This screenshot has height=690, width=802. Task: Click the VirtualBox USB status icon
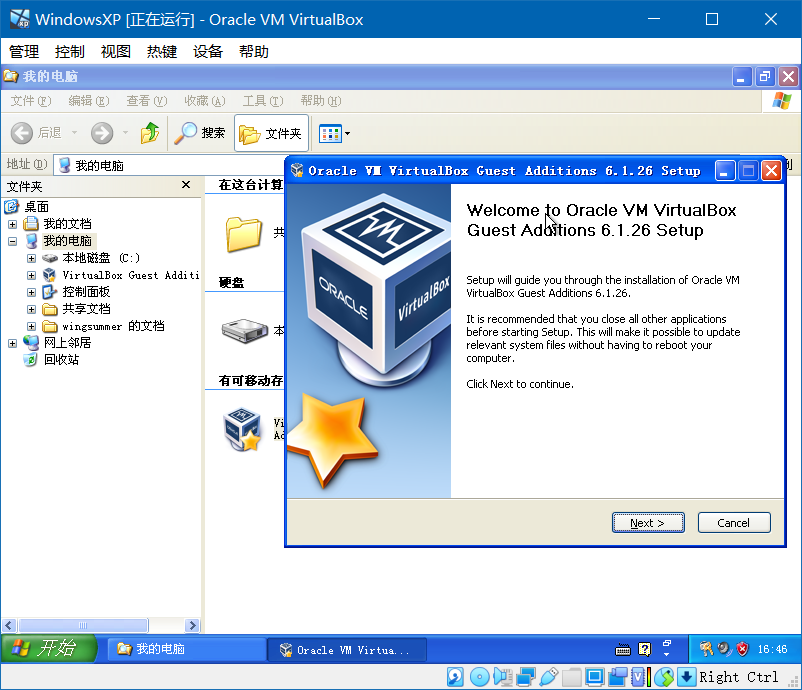coord(549,677)
